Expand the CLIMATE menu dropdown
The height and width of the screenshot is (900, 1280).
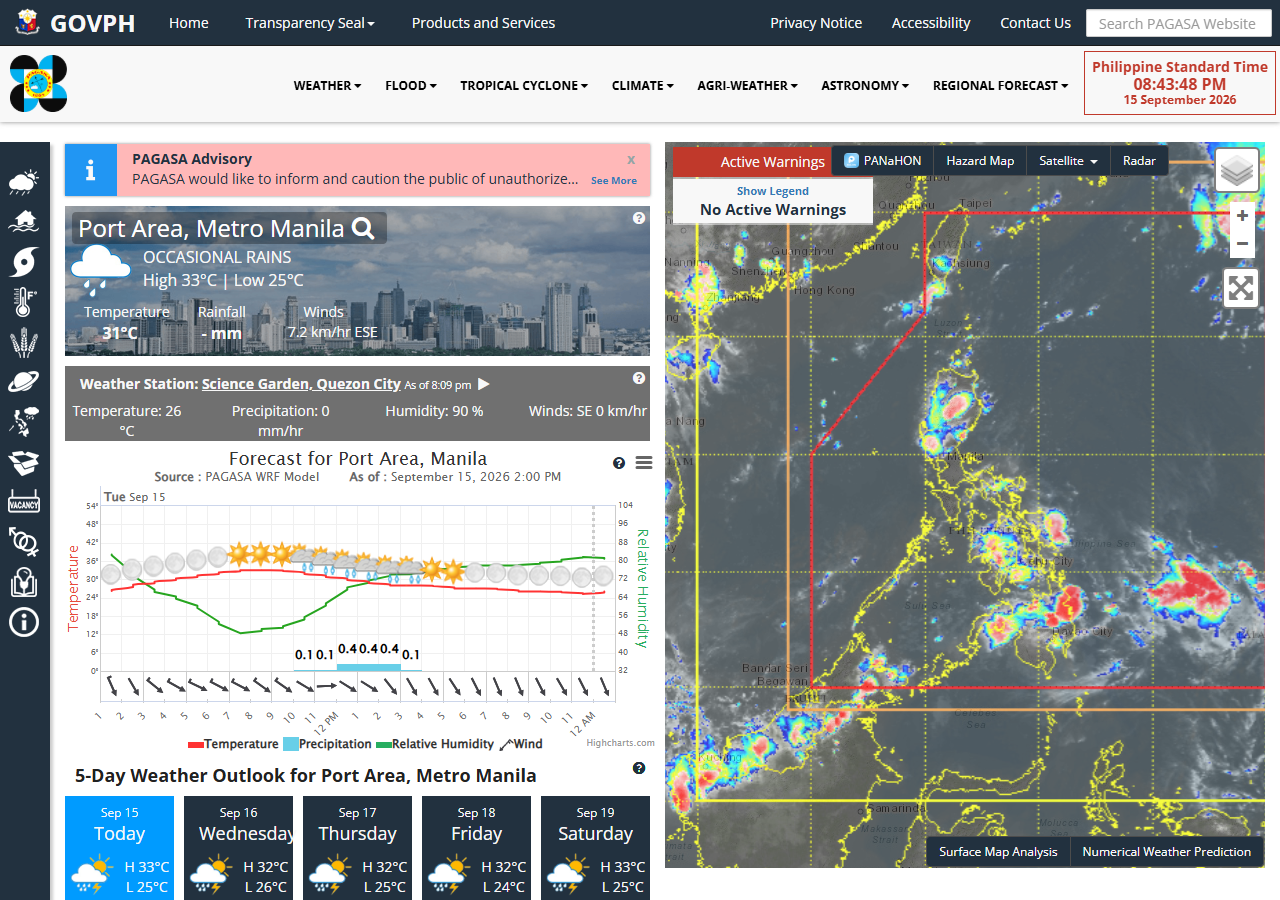(643, 86)
